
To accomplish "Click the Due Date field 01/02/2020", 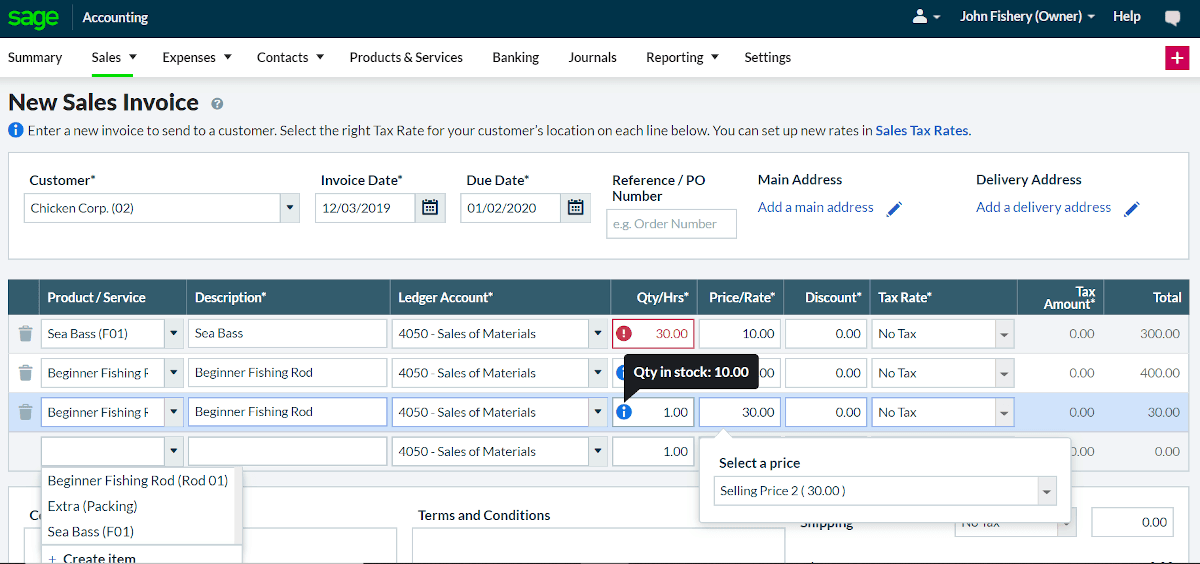I will pos(511,208).
